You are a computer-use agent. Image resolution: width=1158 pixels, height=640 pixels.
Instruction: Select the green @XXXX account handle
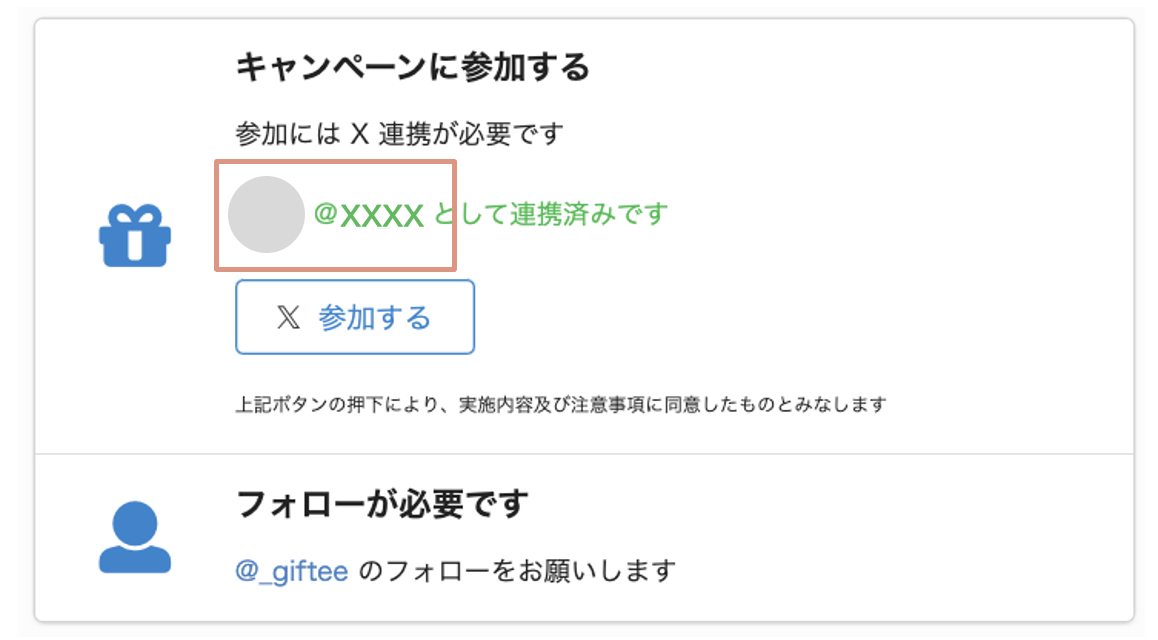[x=369, y=214]
